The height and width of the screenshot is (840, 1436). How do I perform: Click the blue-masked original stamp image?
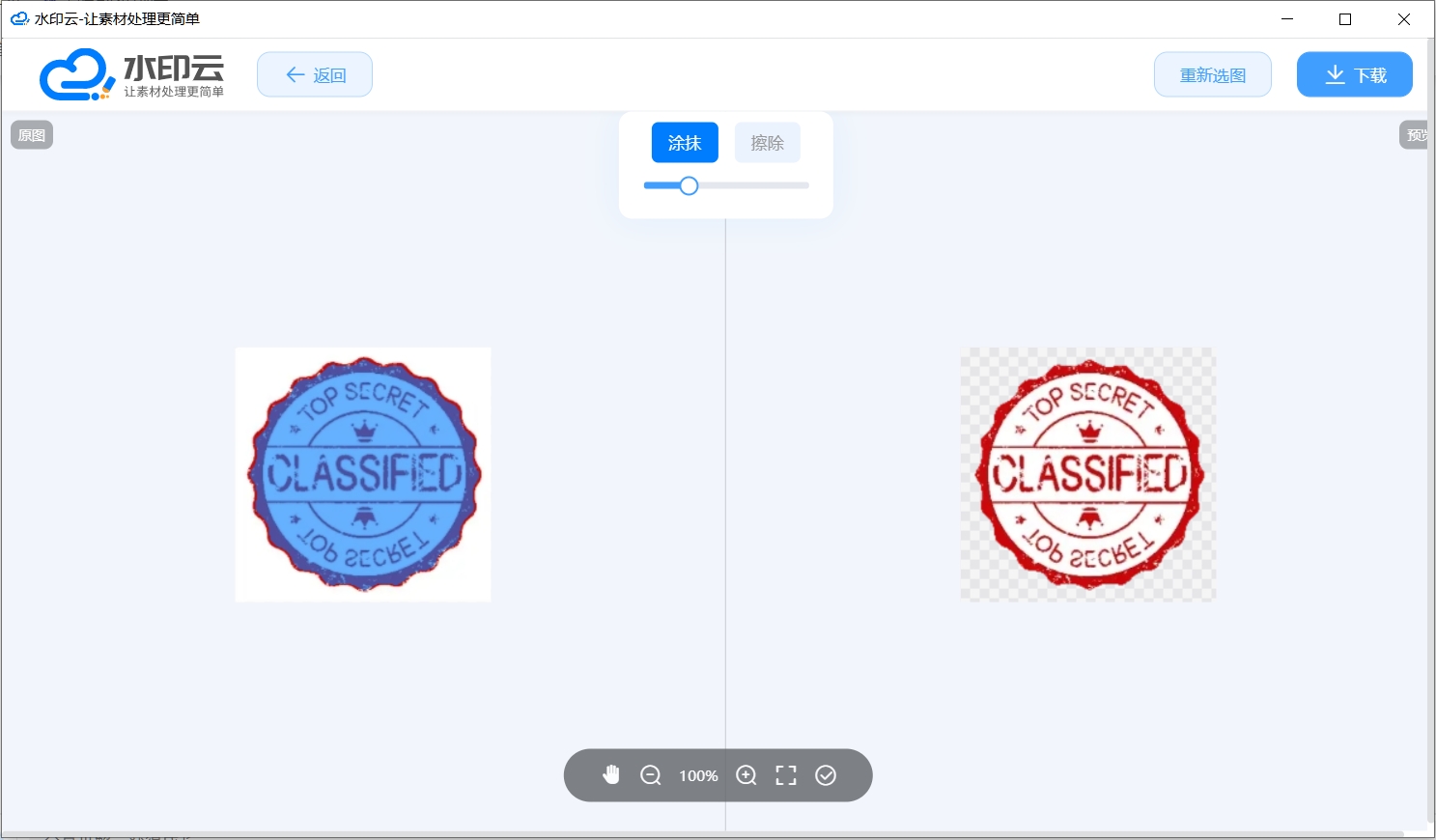[363, 474]
